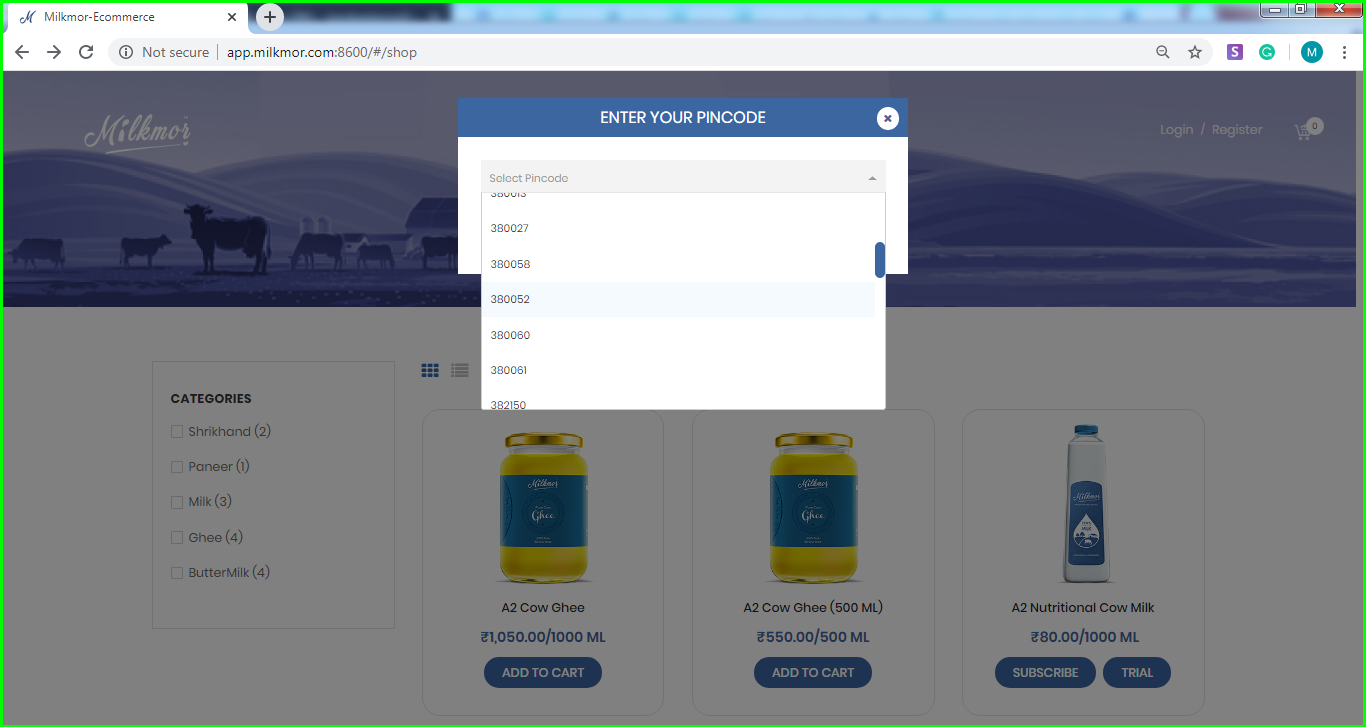This screenshot has height=727, width=1366.
Task: Select pincode 380061 option
Action: coord(678,370)
